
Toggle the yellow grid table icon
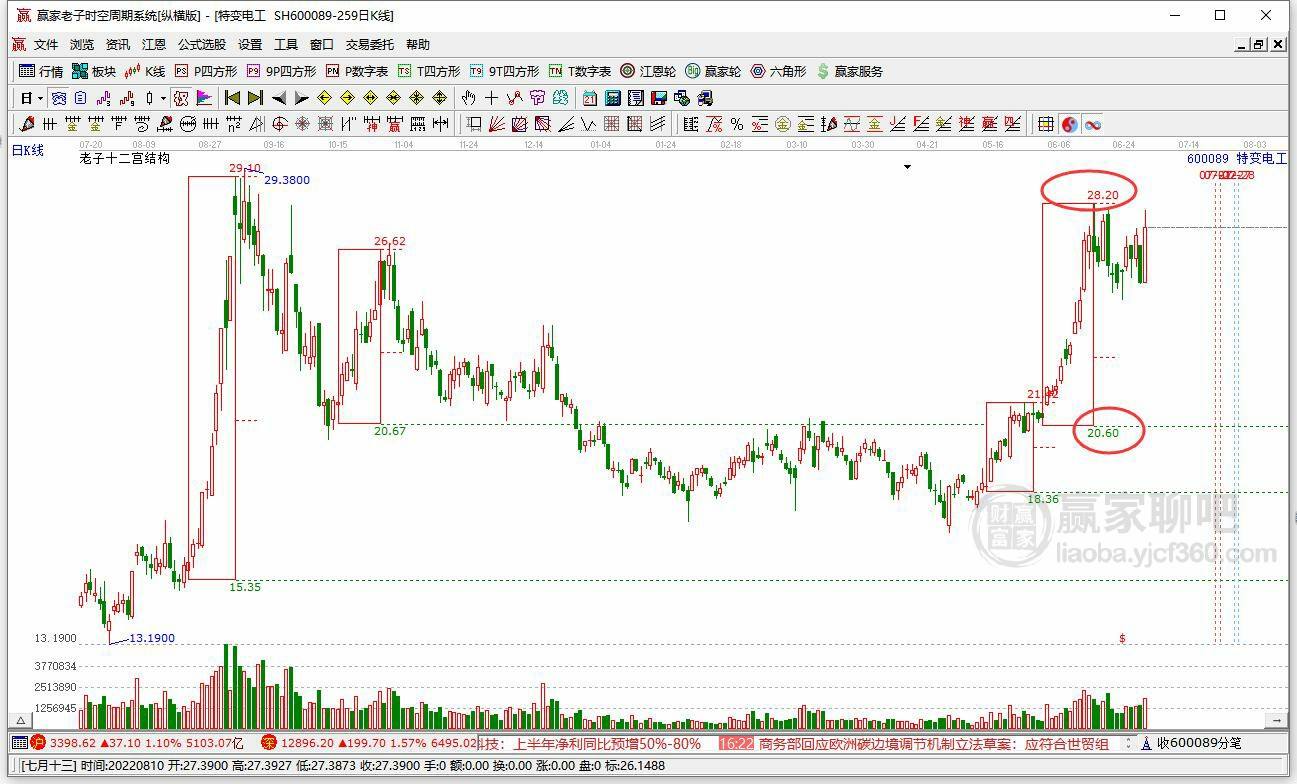tap(1046, 124)
